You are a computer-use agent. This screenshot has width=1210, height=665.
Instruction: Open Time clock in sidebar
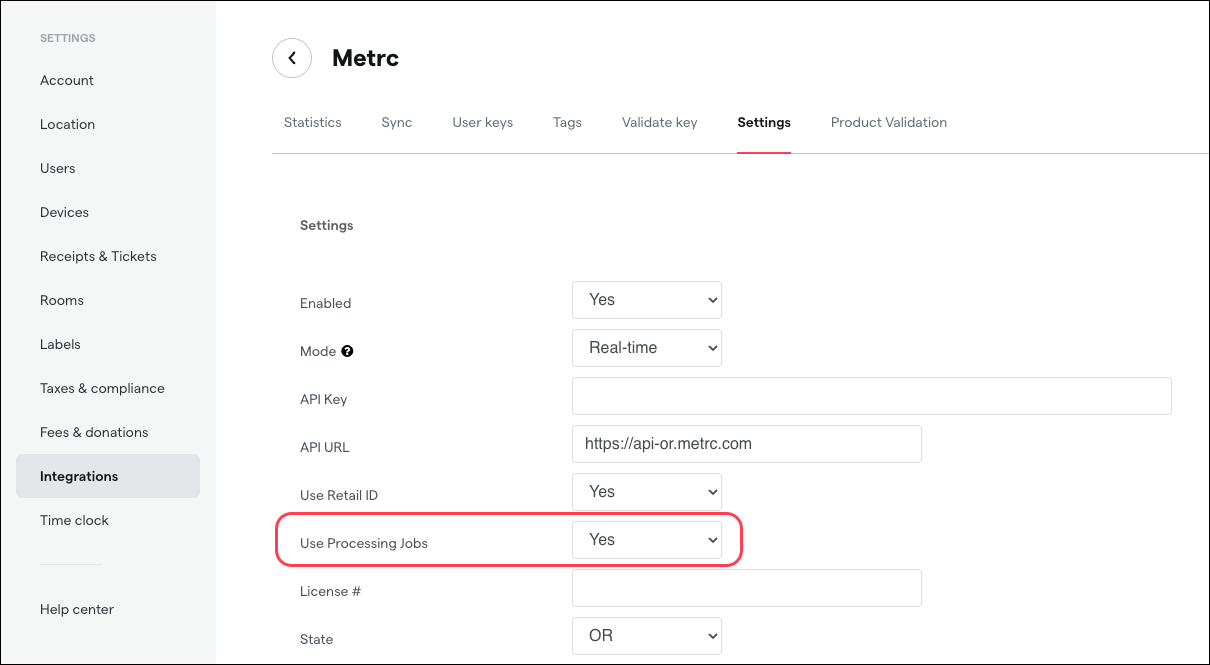pos(74,520)
